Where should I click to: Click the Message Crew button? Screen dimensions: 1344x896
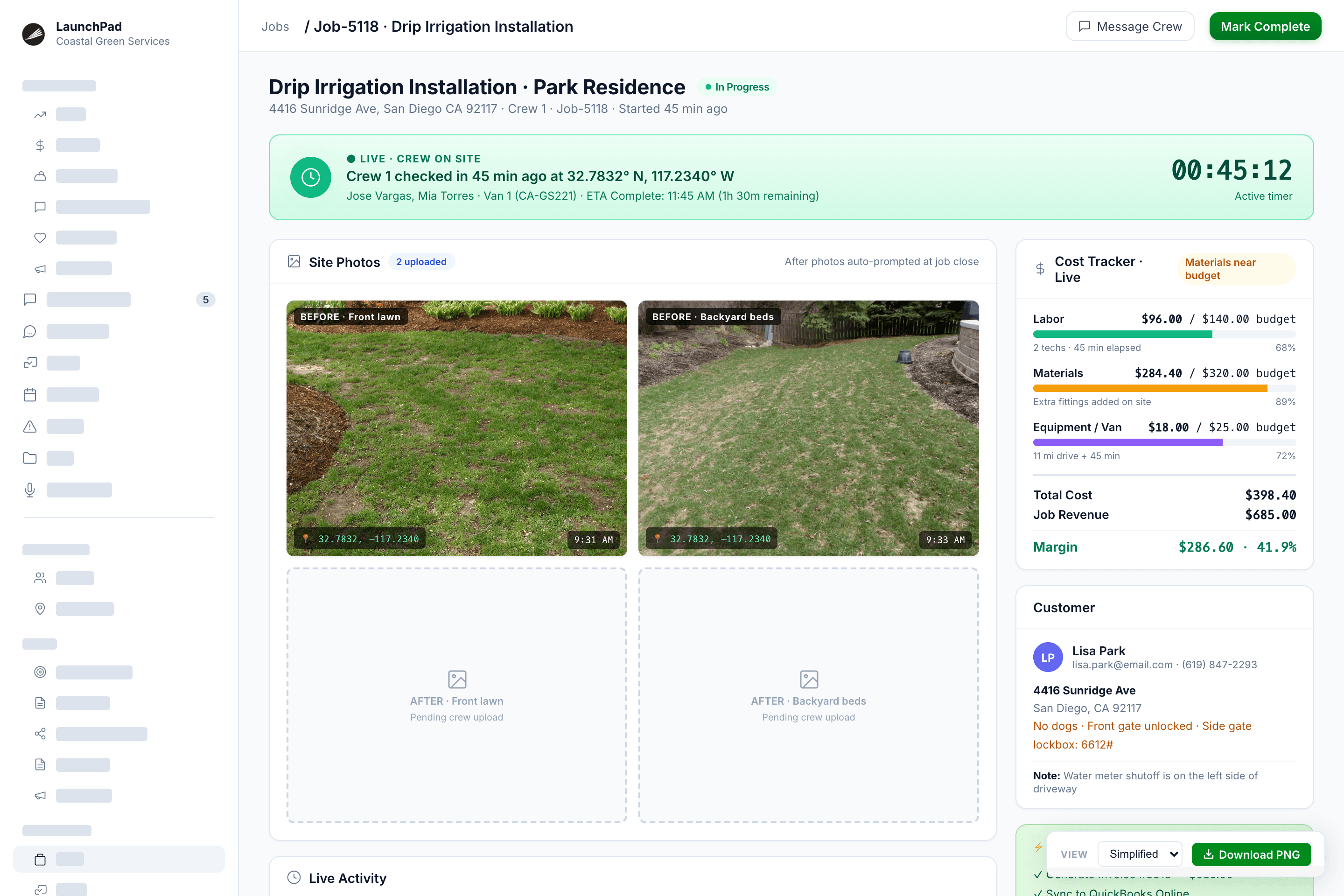1130,26
